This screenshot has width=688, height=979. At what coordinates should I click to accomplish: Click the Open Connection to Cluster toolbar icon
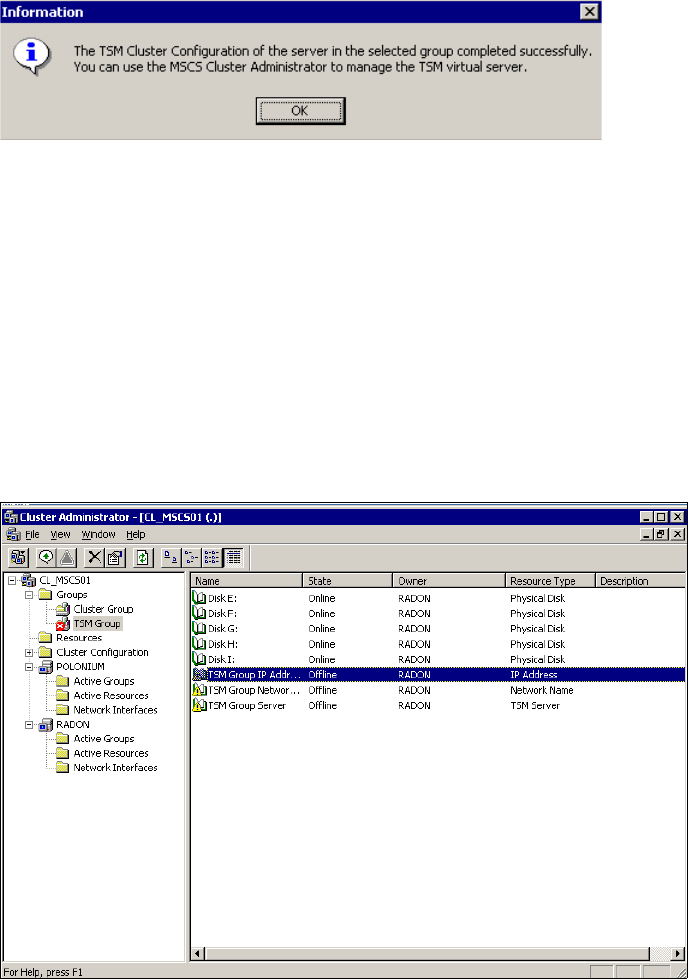coord(19,557)
